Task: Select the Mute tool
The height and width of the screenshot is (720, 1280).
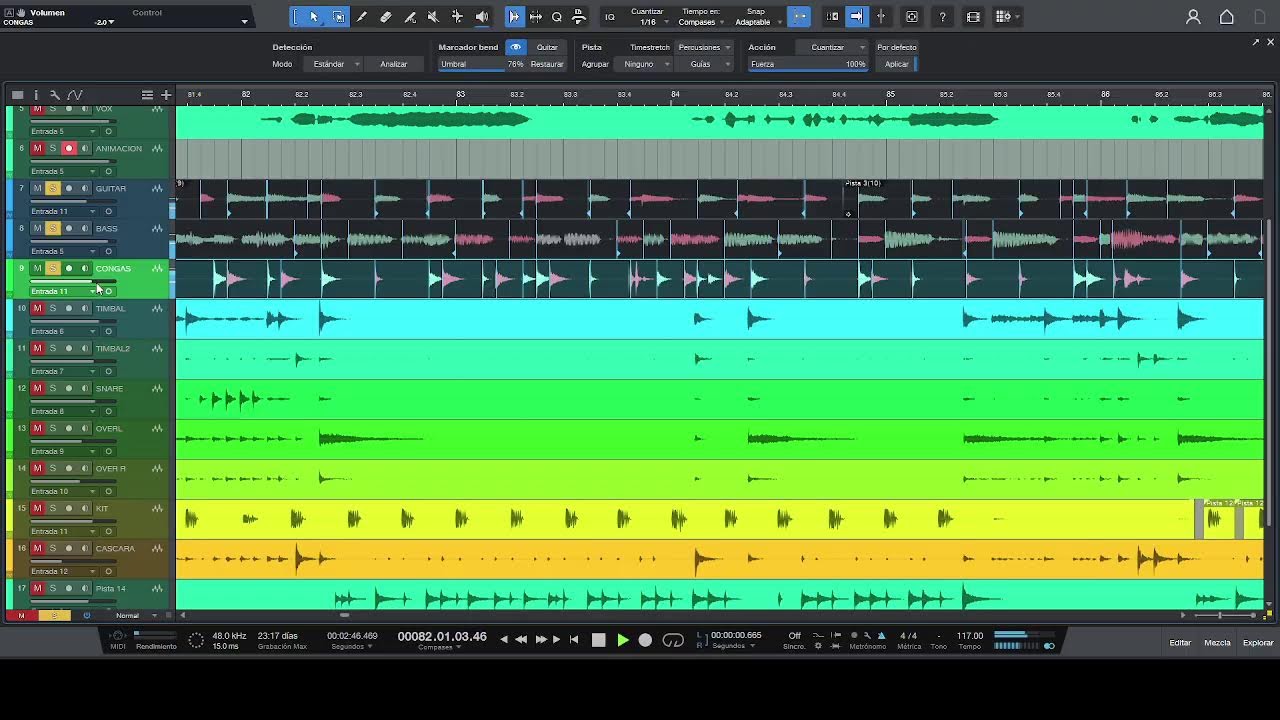Action: click(x=433, y=17)
